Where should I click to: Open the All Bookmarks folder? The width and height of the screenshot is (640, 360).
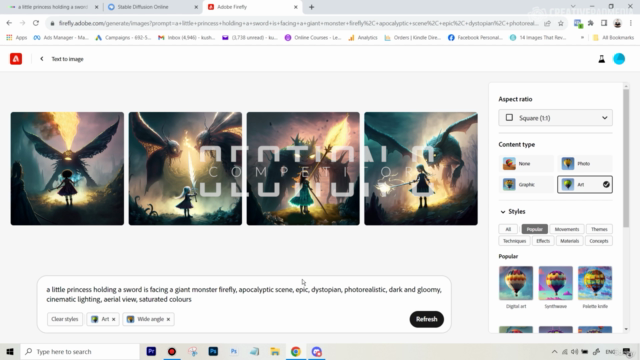(x=613, y=38)
